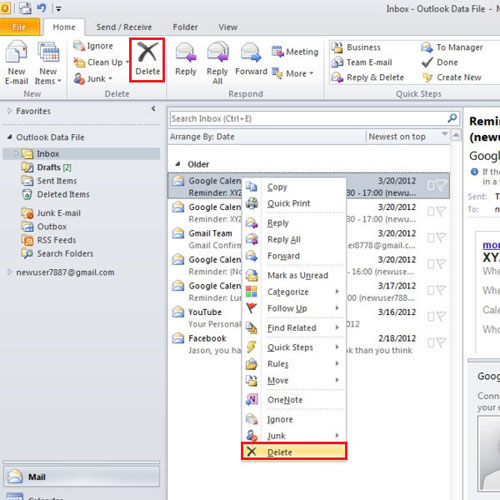Choose Delete in the context menu

tap(294, 452)
